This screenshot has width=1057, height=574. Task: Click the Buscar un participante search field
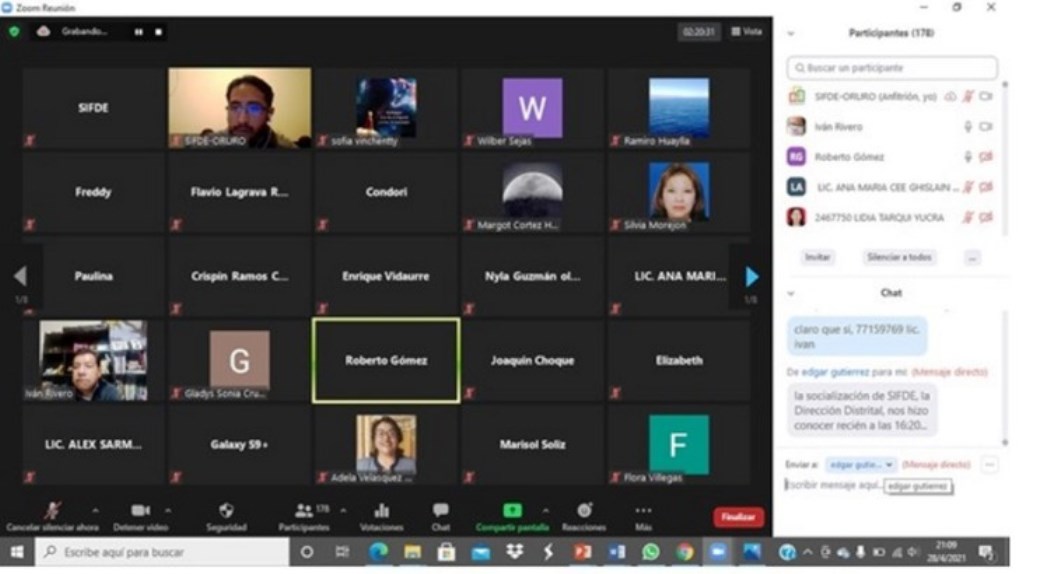click(x=891, y=68)
